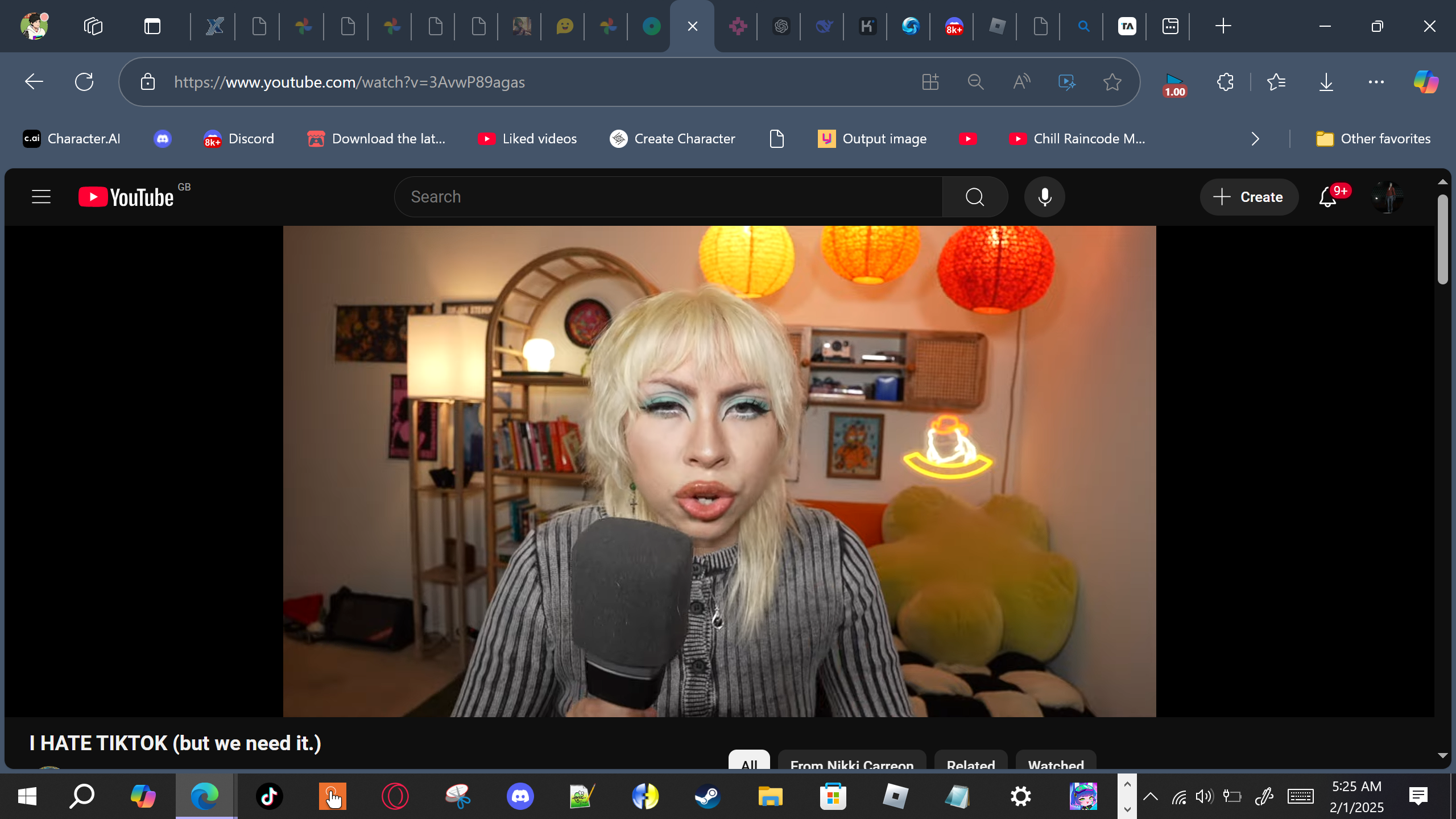
Task: Expand the favorites bar overflow chevron
Action: coord(1255,139)
